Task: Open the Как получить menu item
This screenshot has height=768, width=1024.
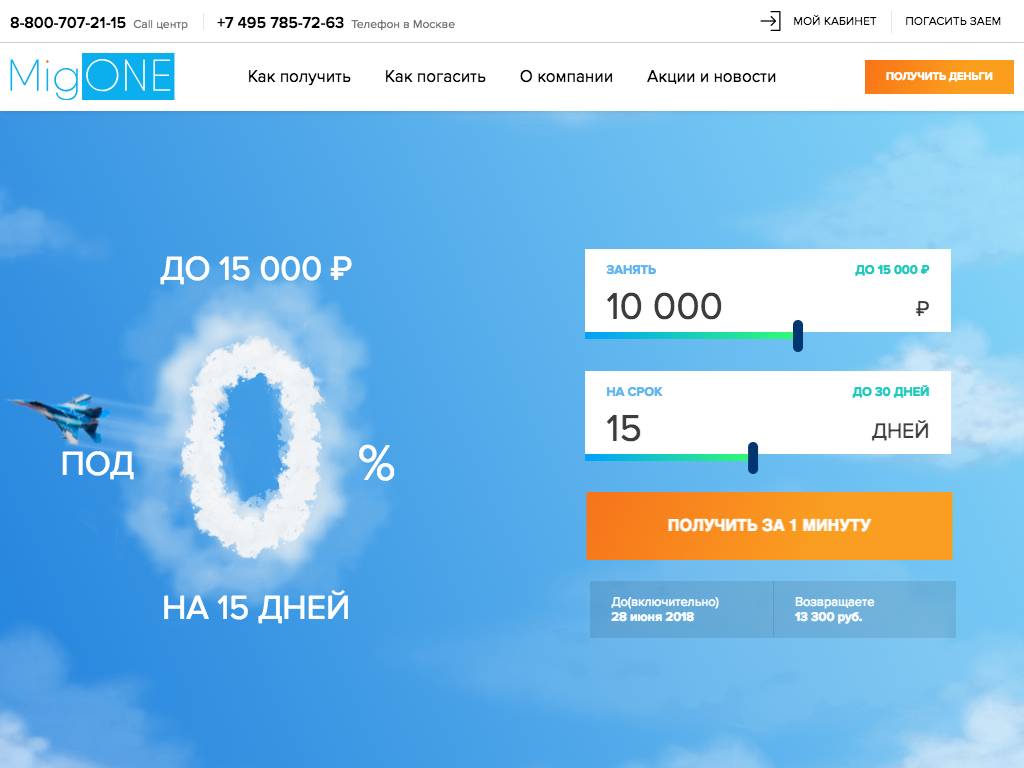Action: click(299, 77)
